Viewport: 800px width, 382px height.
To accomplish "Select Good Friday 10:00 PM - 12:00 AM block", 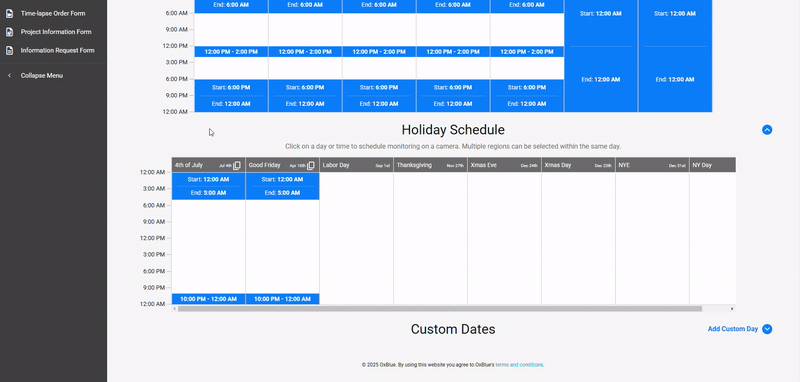I will click(282, 299).
